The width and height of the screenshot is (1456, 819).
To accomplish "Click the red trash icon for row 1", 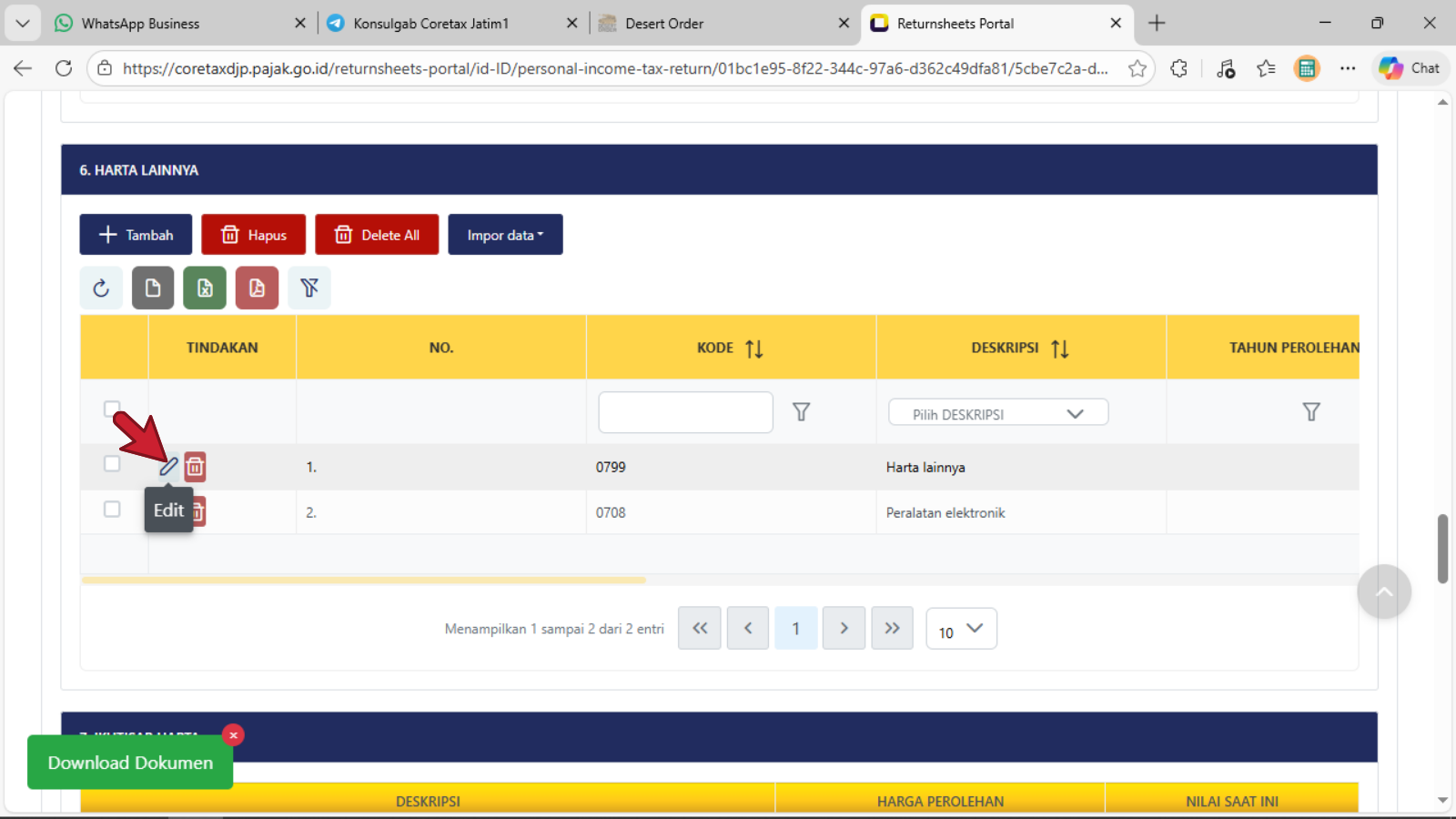I will tap(195, 467).
